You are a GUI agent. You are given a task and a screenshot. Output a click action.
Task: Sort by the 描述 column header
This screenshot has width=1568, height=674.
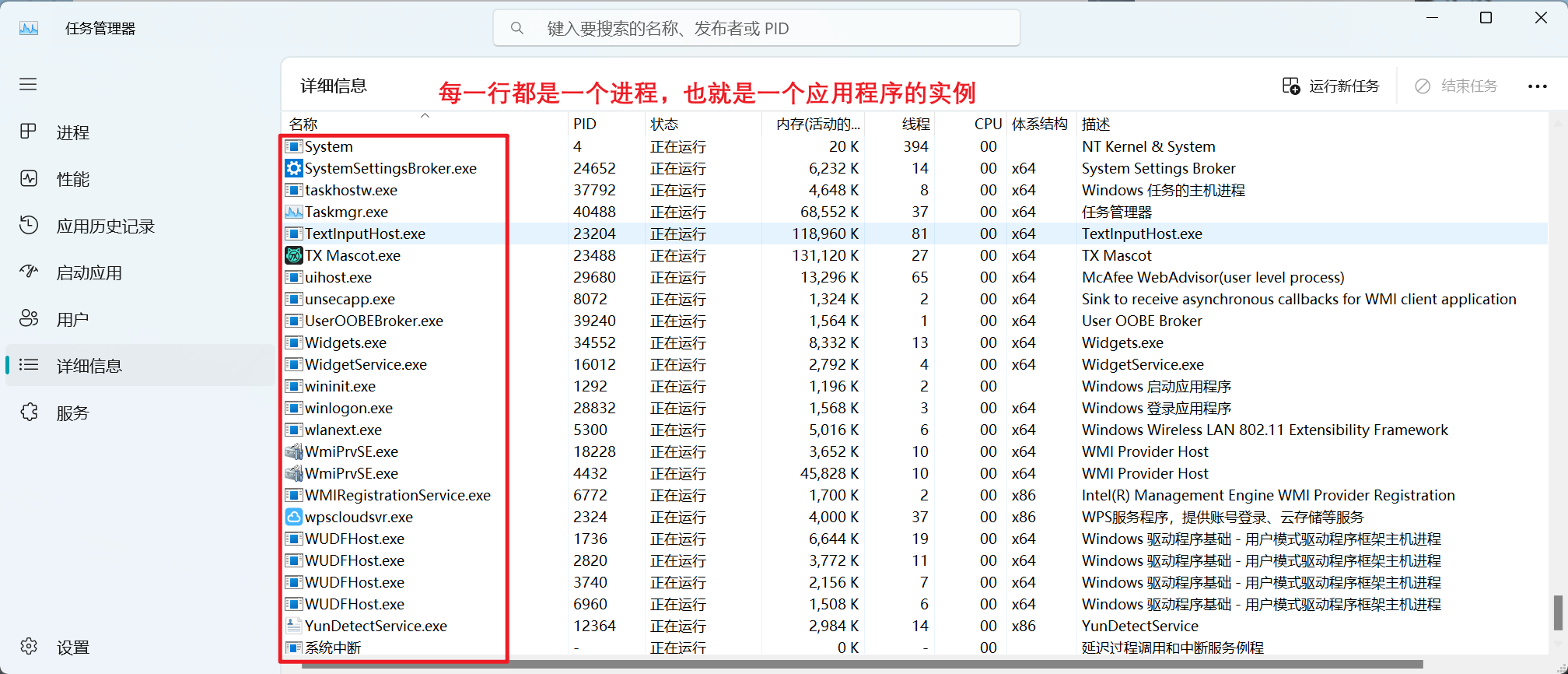point(1312,124)
